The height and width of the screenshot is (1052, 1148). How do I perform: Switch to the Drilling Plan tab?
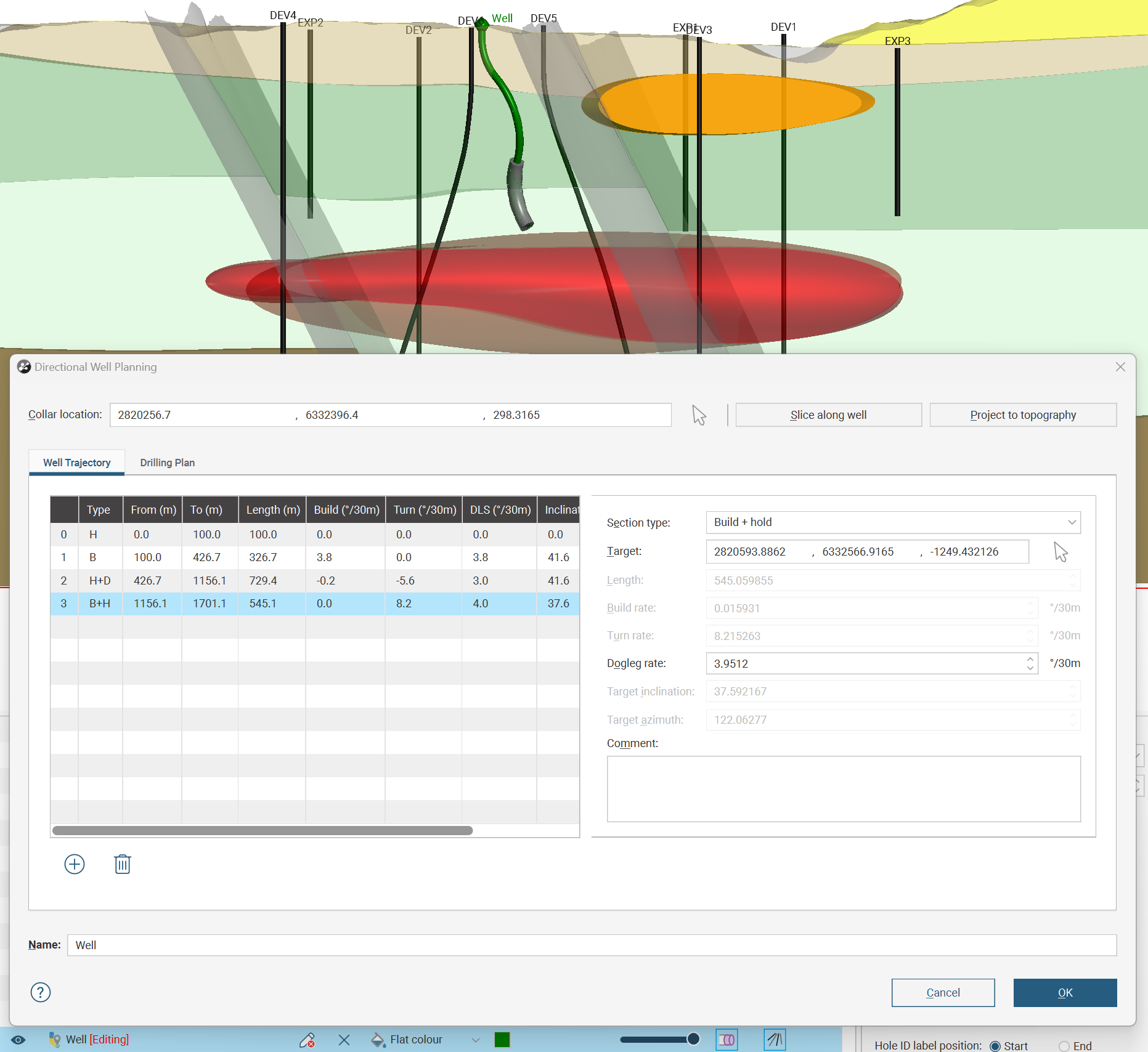[167, 463]
